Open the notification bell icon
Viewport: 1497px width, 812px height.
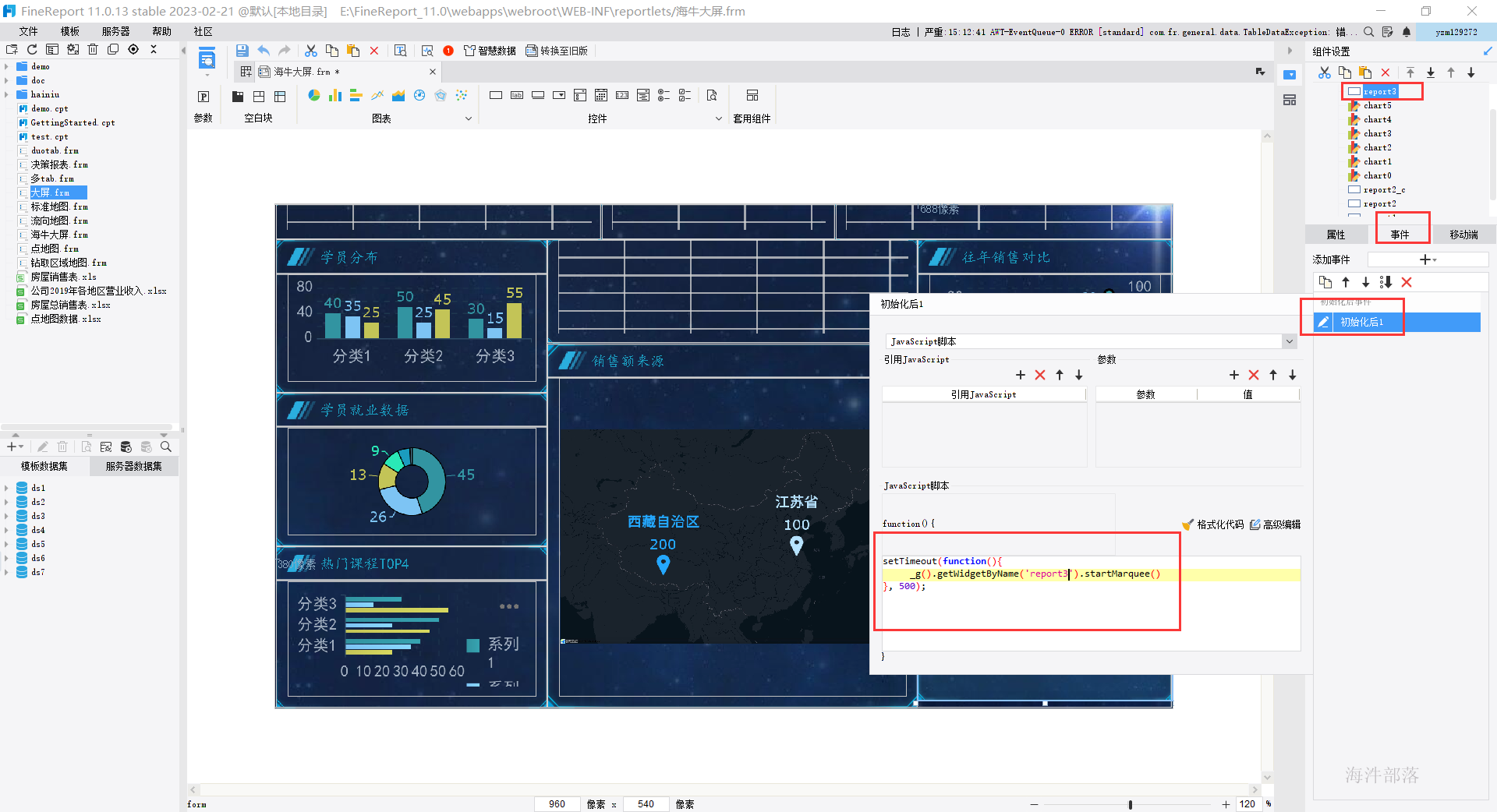1407,32
